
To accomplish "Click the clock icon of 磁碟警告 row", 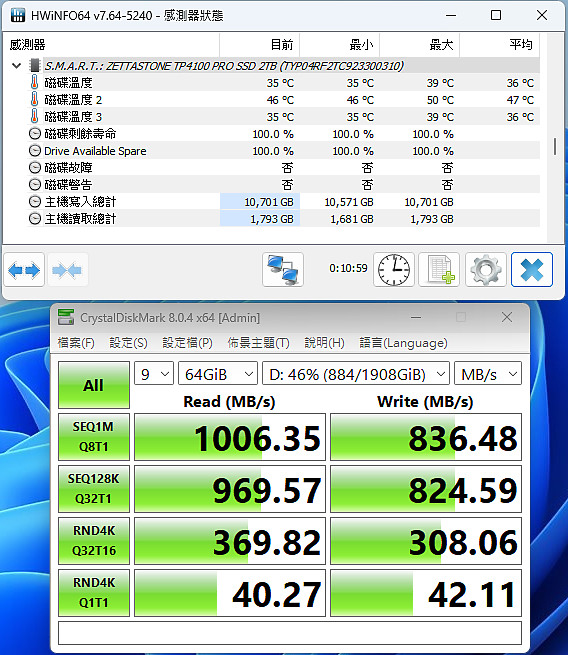I will tap(35, 185).
